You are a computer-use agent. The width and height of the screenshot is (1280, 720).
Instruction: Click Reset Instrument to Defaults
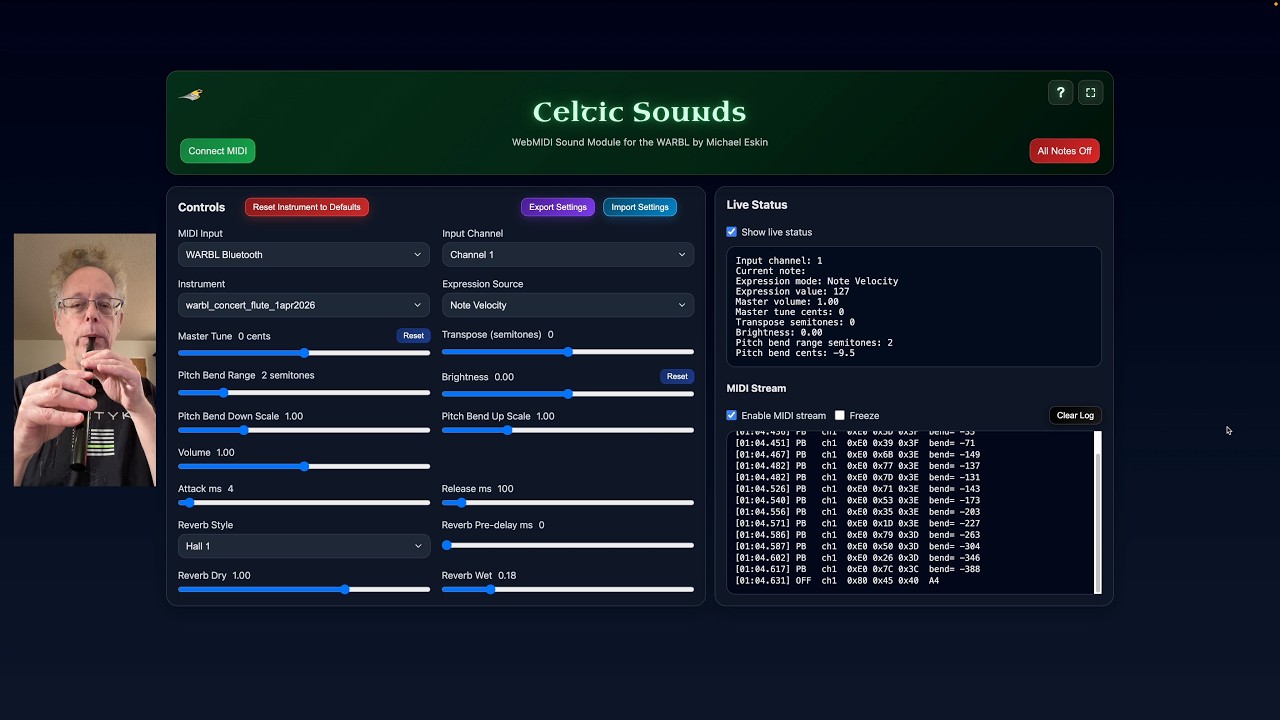[306, 207]
